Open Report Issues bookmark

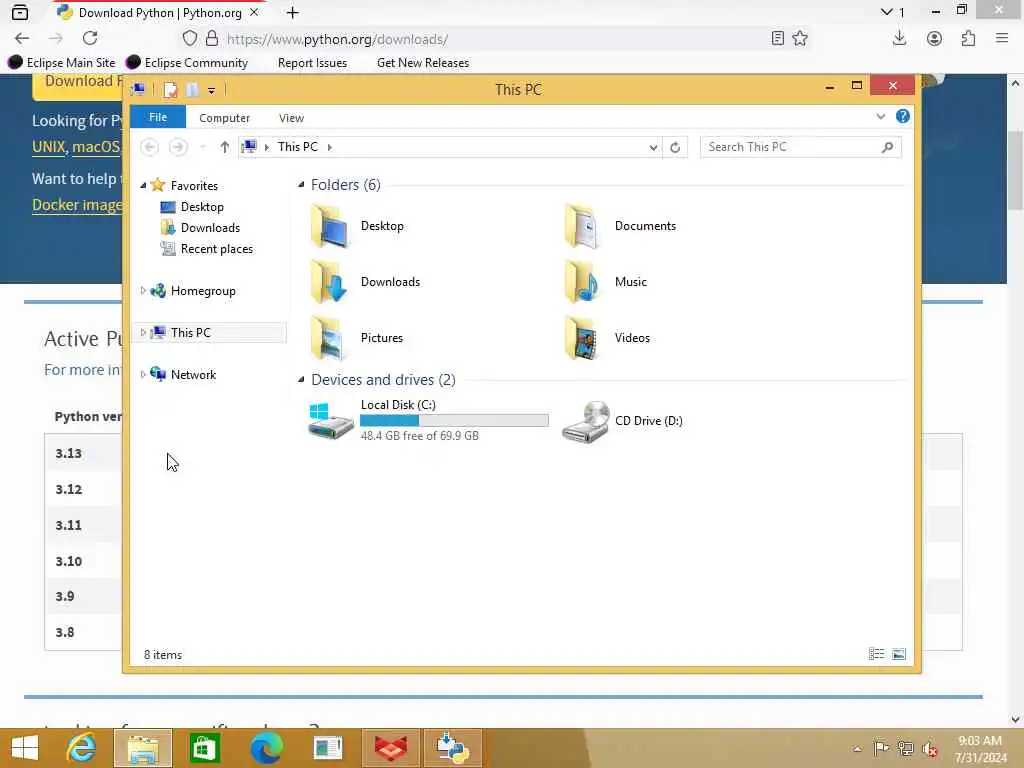tap(312, 63)
